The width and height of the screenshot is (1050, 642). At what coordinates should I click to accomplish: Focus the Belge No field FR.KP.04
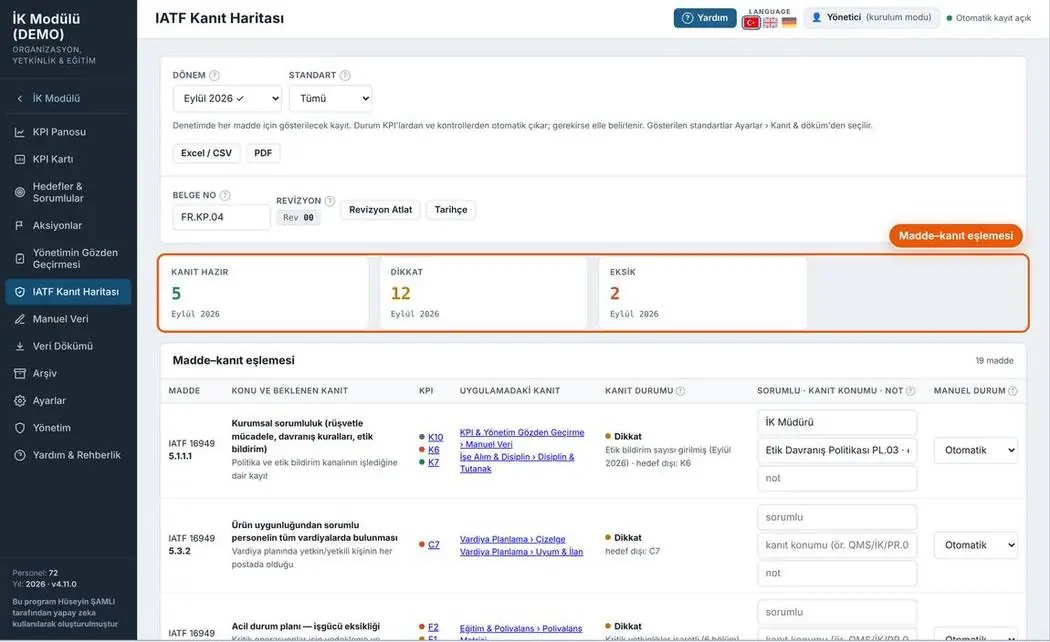click(x=221, y=218)
